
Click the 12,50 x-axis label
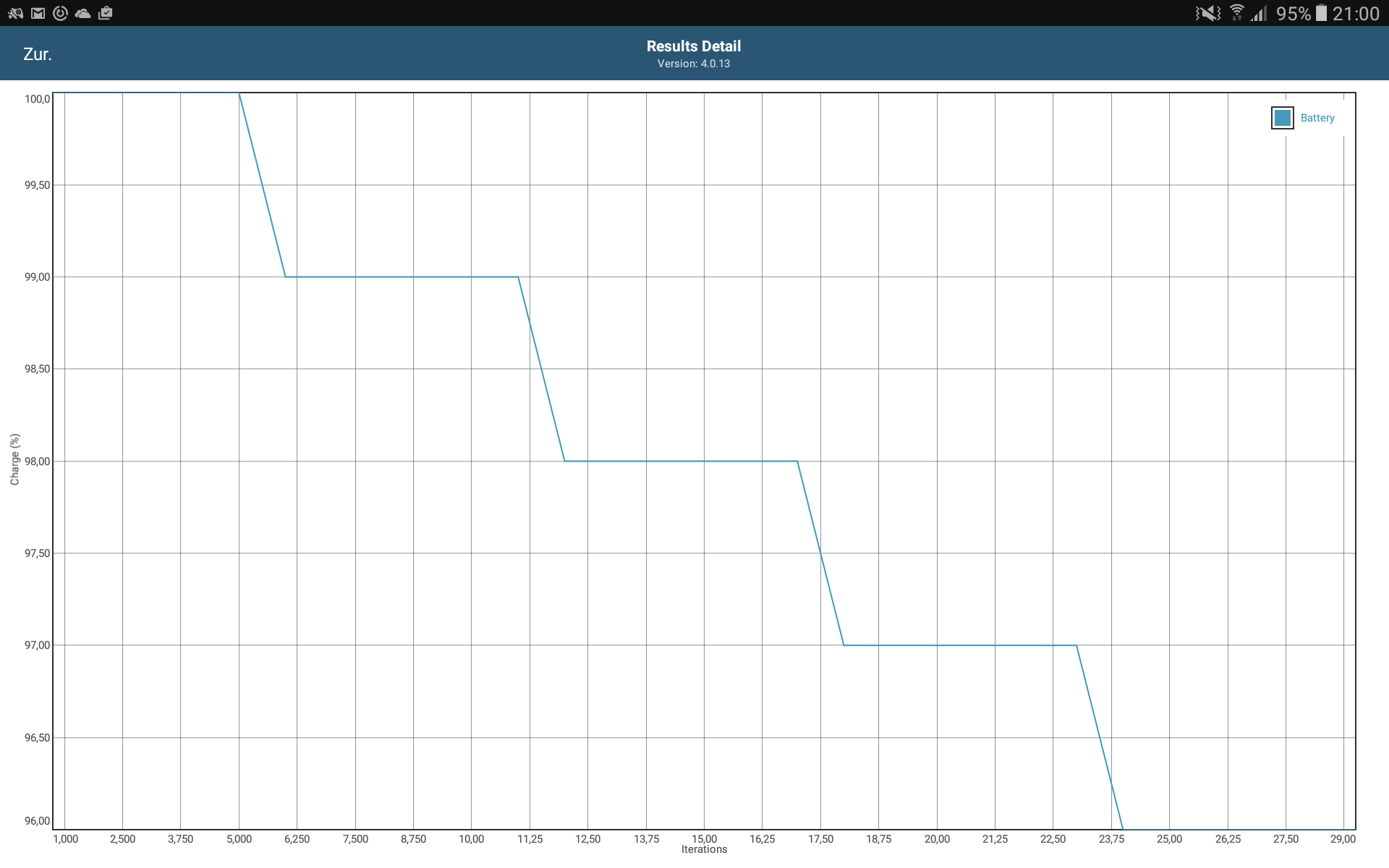click(x=587, y=839)
